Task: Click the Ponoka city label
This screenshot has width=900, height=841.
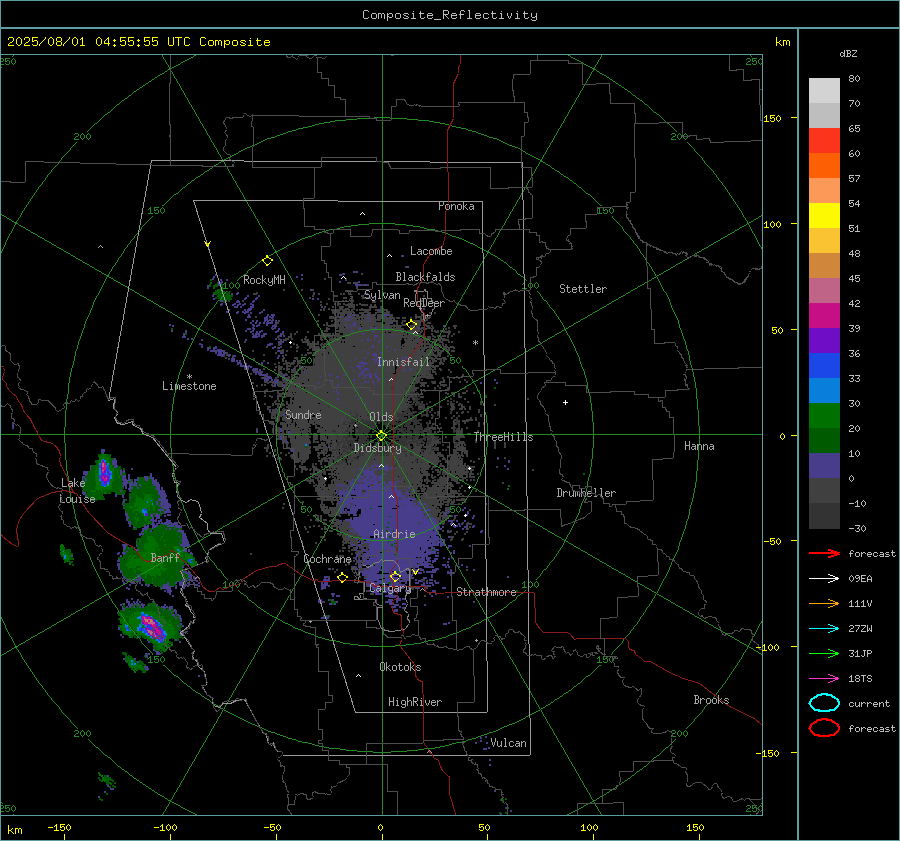Action: click(x=456, y=206)
